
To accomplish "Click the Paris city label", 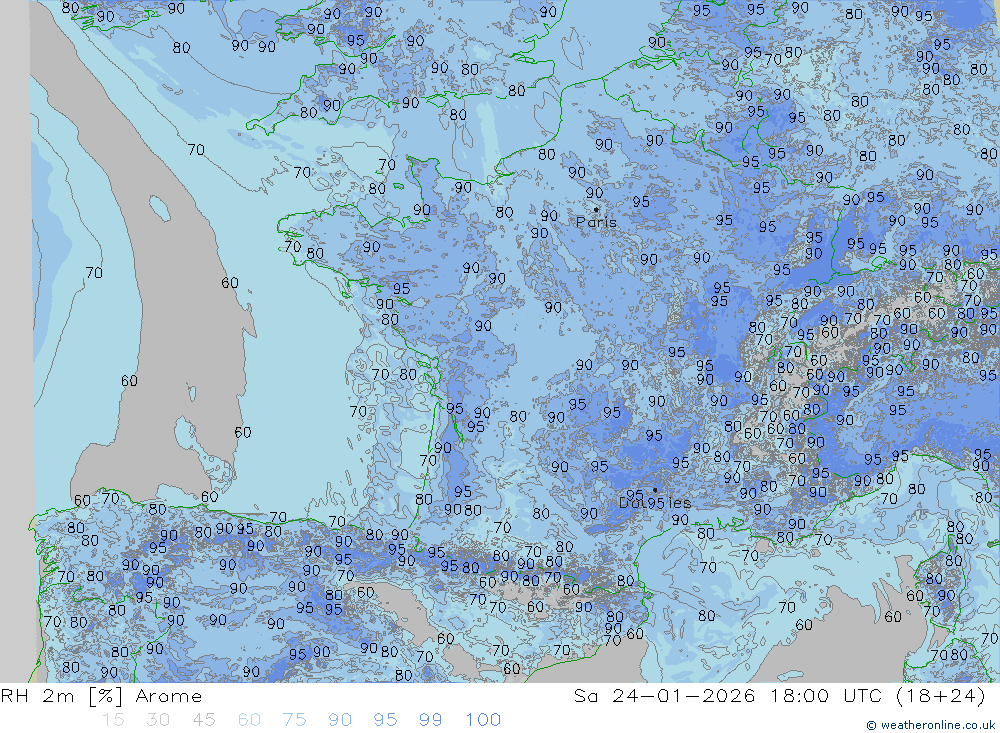I will click(596, 222).
